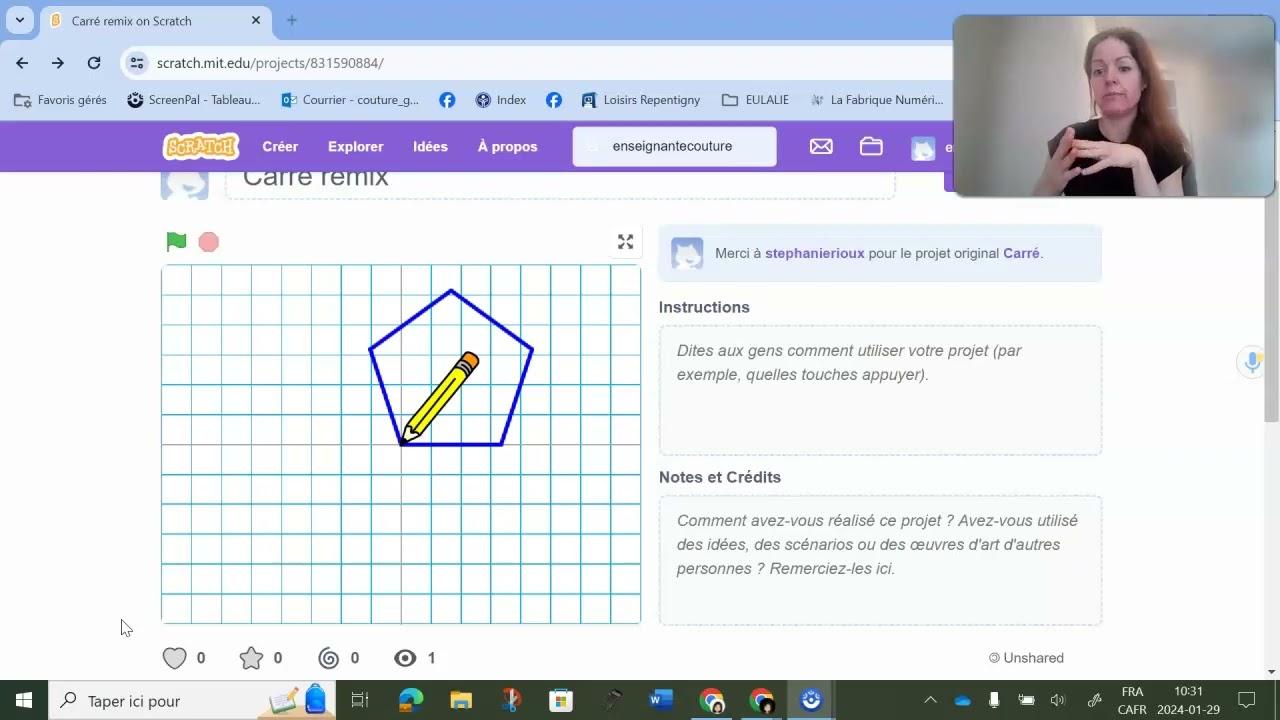The image size is (1280, 720).
Task: Open Microsoft Edge from taskbar
Action: tap(411, 701)
